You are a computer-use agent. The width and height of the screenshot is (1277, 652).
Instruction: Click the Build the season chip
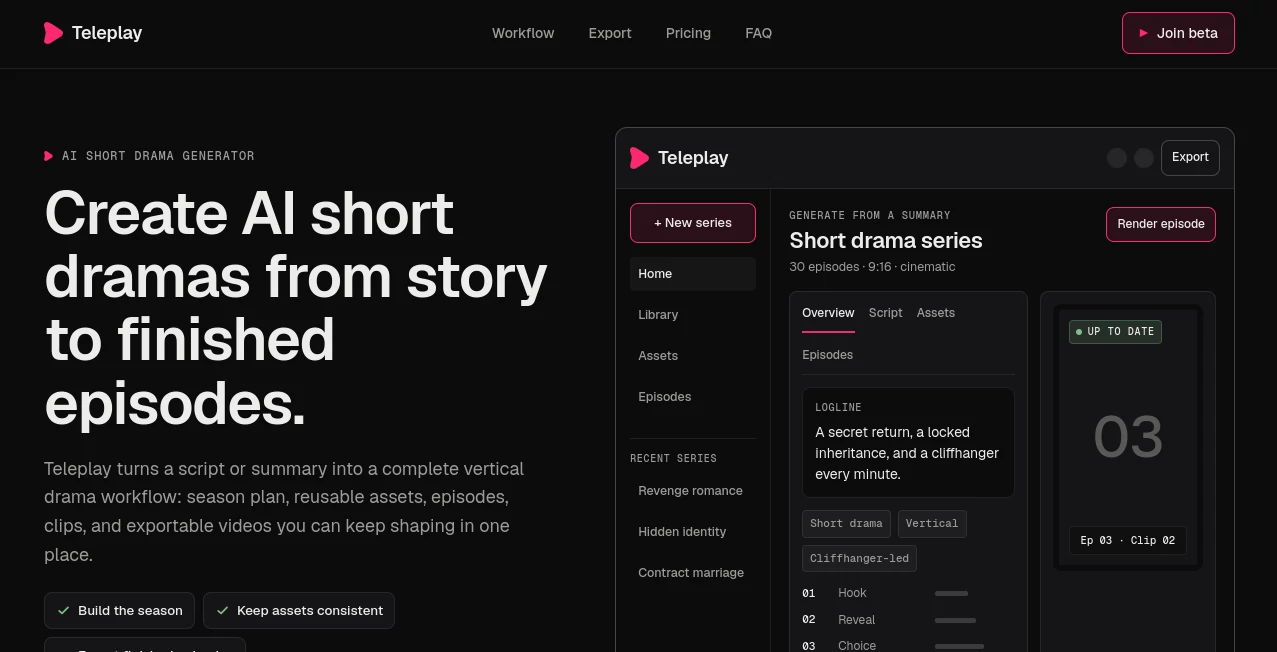(120, 610)
